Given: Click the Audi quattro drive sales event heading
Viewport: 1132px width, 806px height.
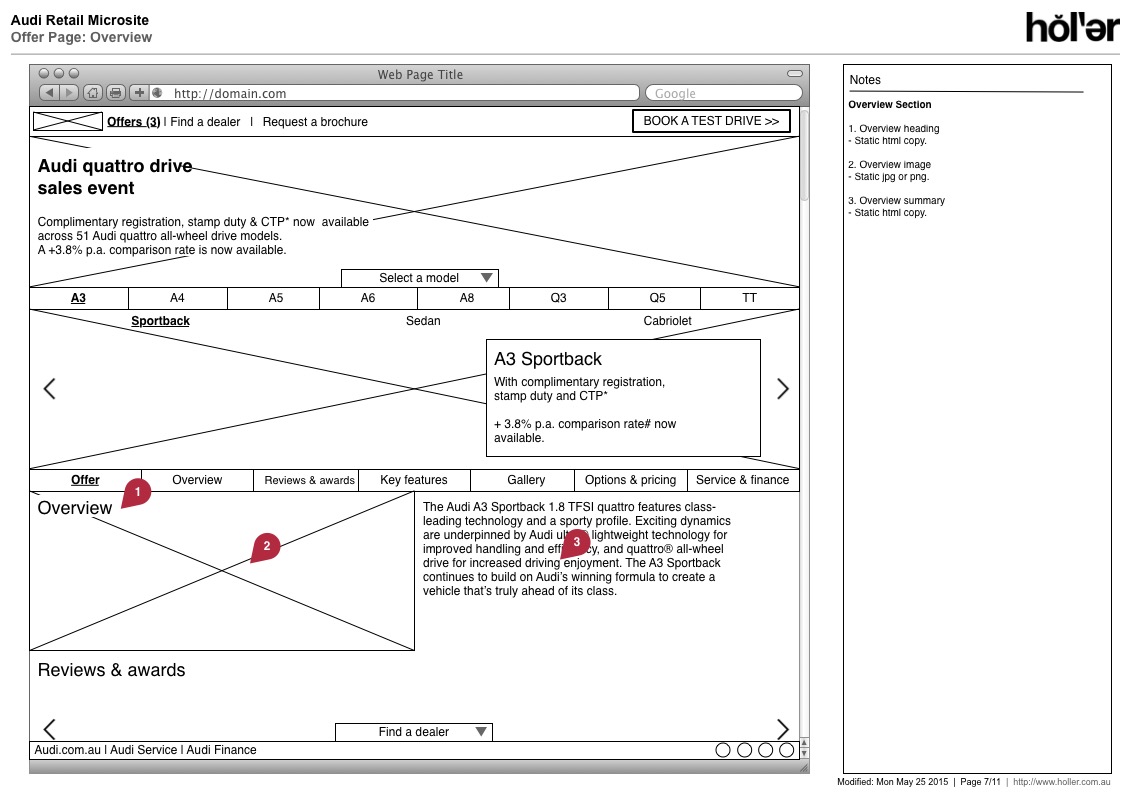Looking at the screenshot, I should [115, 177].
